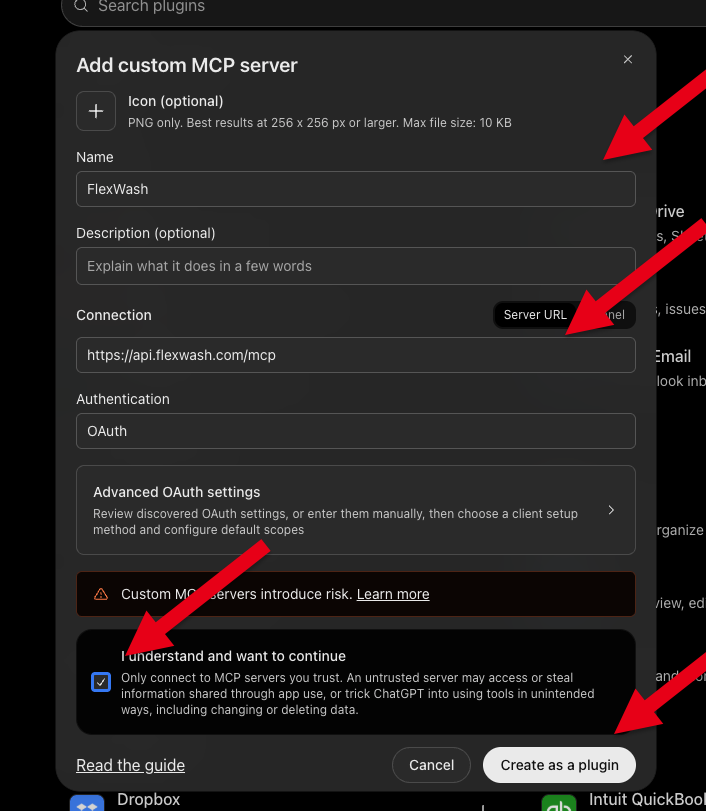Click the Icon (optional) label
The height and width of the screenshot is (811, 706).
tap(175, 101)
